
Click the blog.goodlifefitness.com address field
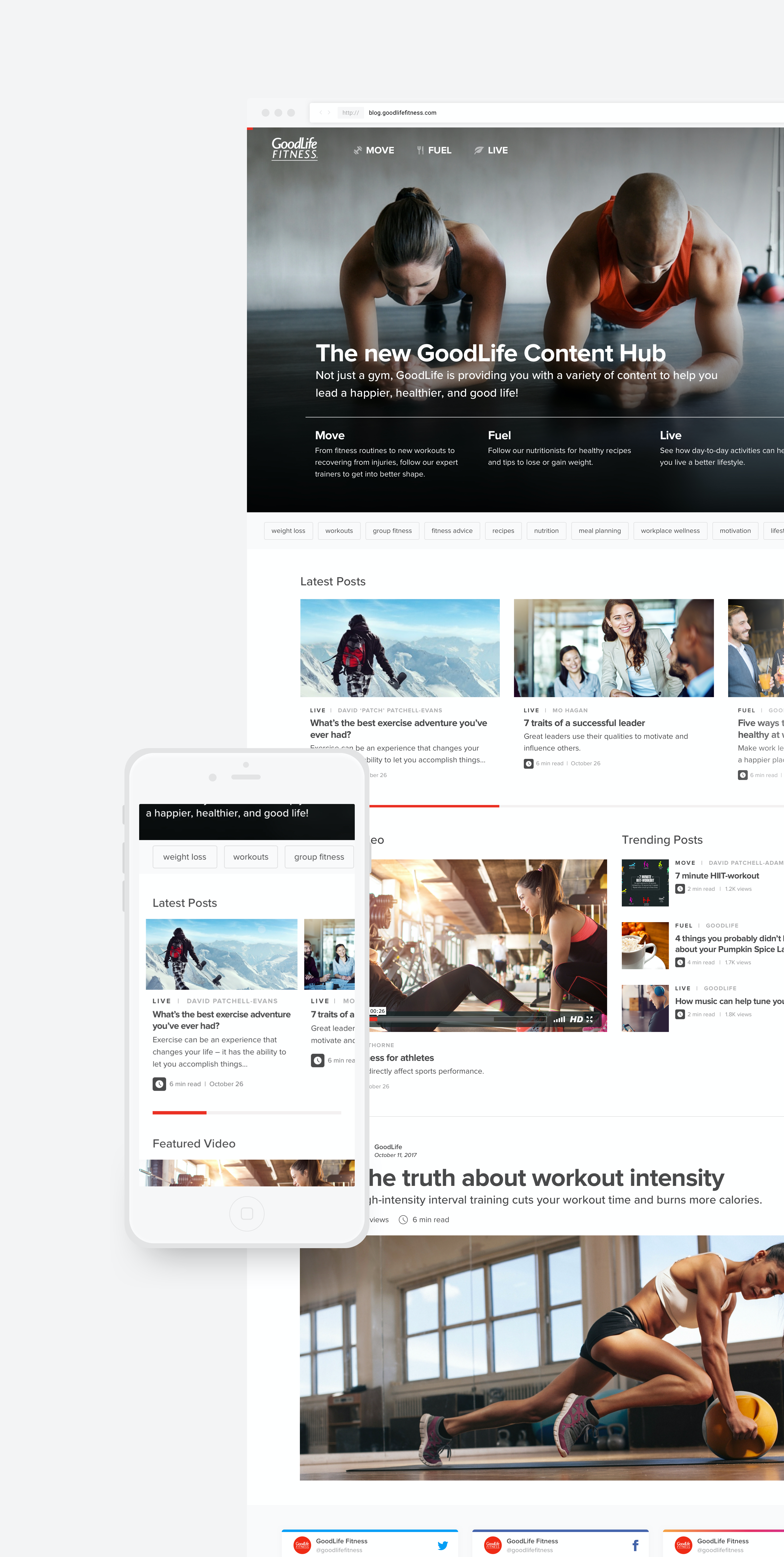click(x=402, y=113)
